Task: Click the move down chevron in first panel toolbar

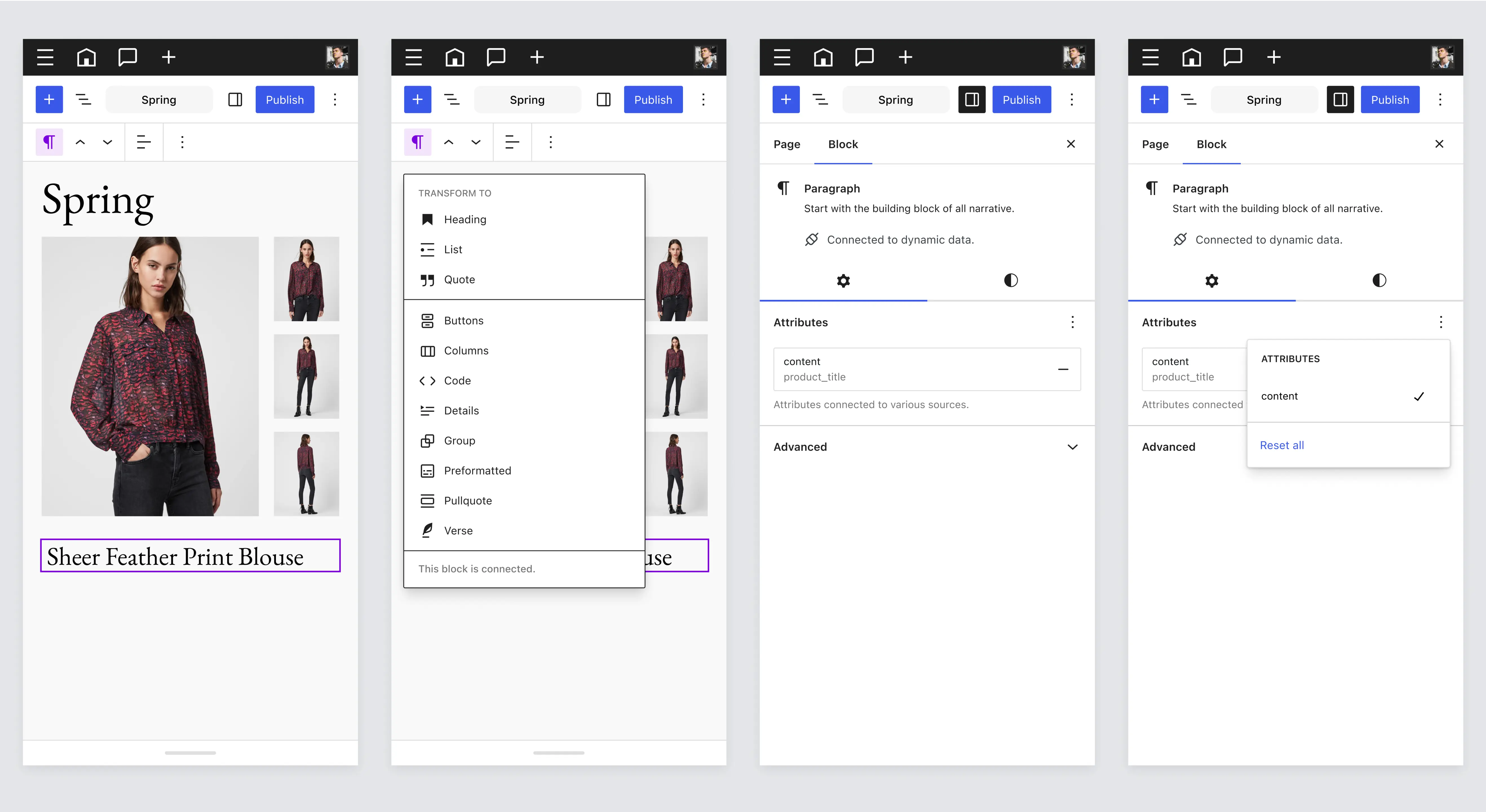Action: coord(107,142)
